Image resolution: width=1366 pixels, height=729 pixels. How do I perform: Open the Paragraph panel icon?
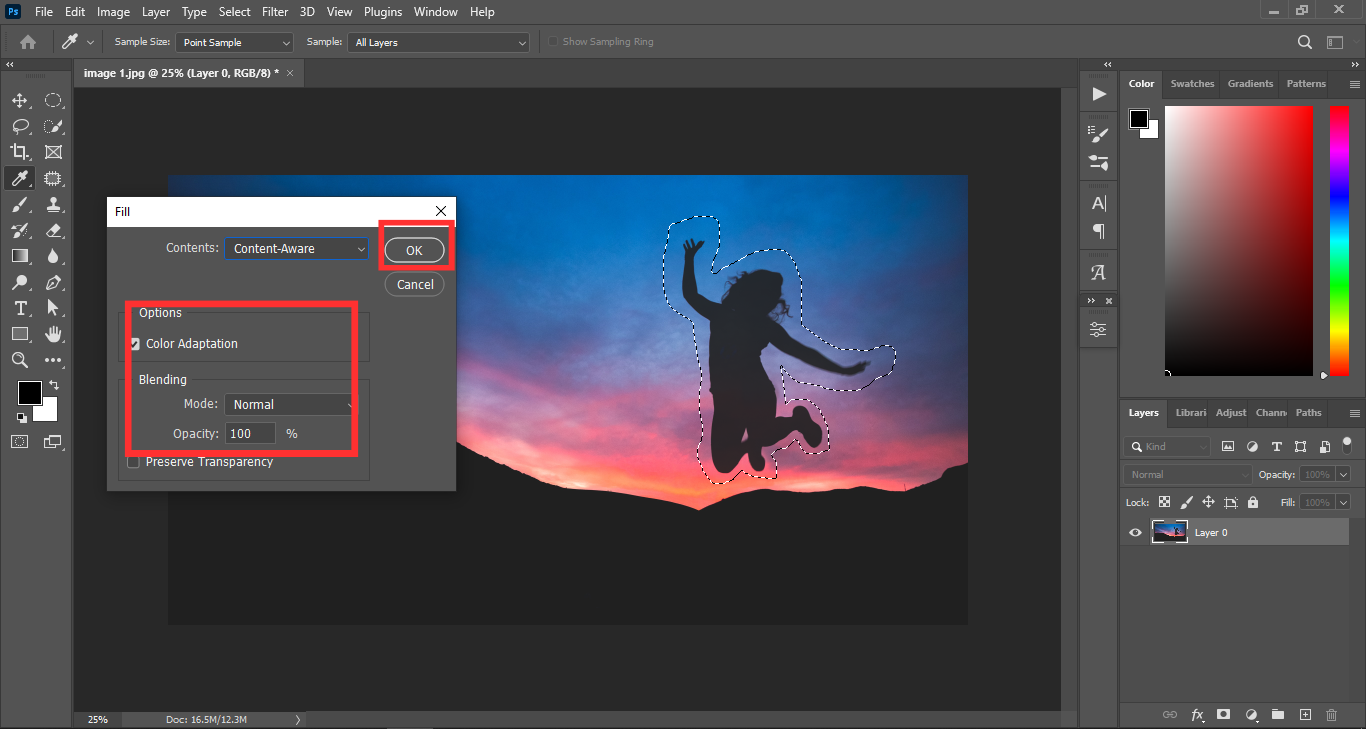pyautogui.click(x=1099, y=232)
